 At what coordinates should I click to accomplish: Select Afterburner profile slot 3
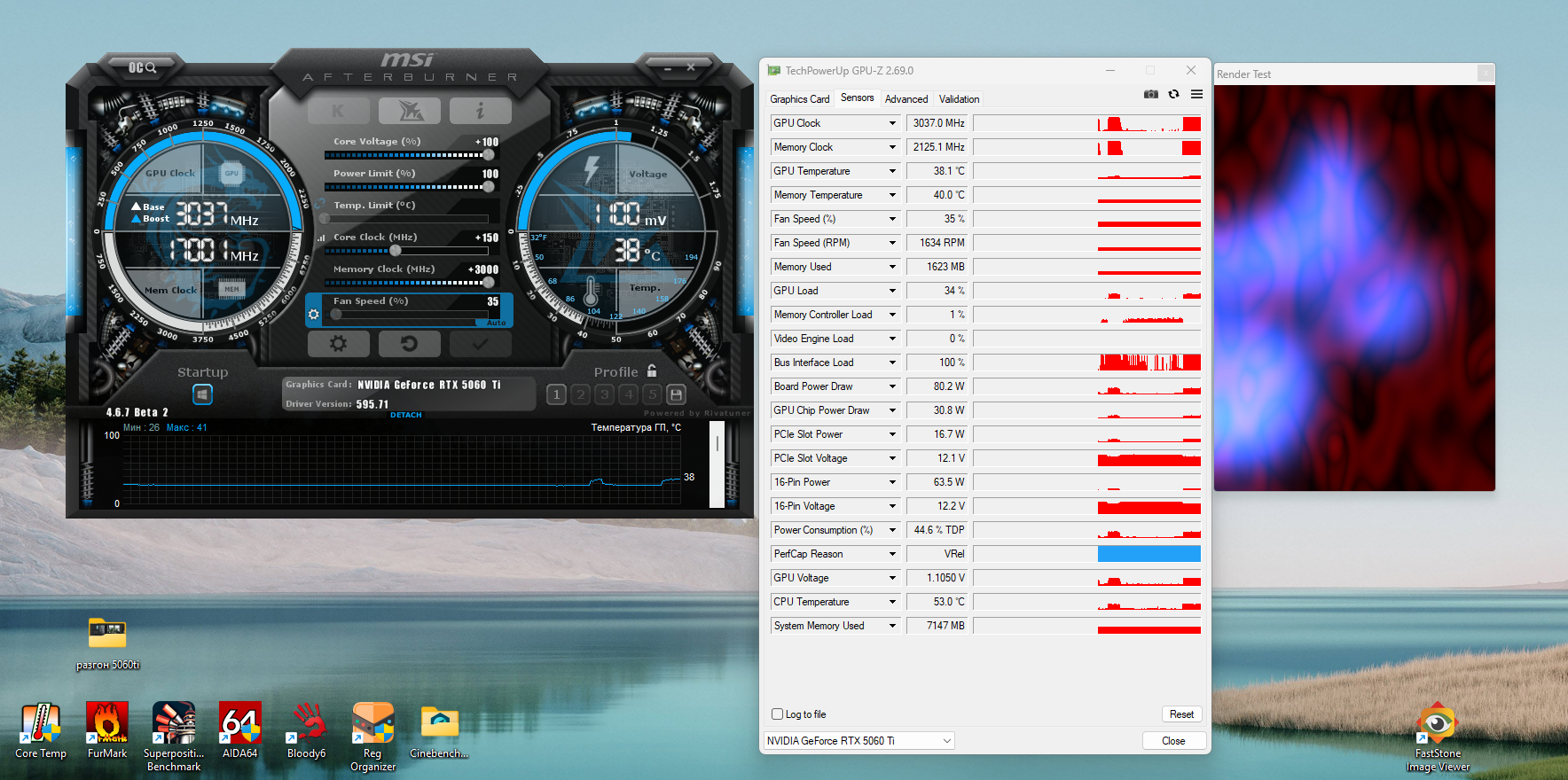tap(604, 394)
